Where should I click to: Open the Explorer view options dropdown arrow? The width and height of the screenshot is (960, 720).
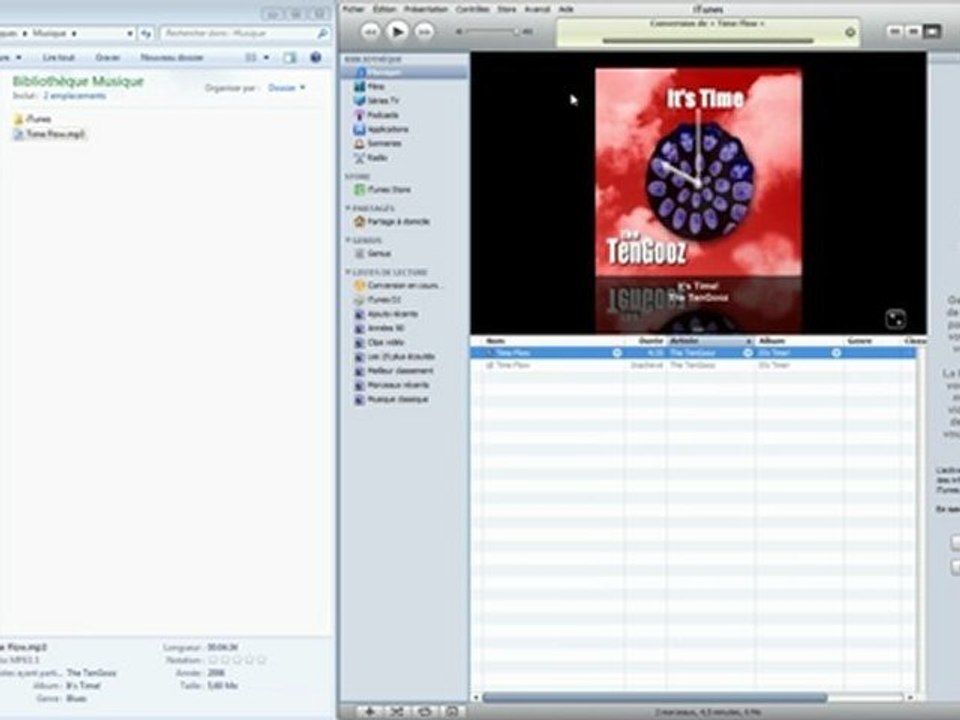[266, 58]
